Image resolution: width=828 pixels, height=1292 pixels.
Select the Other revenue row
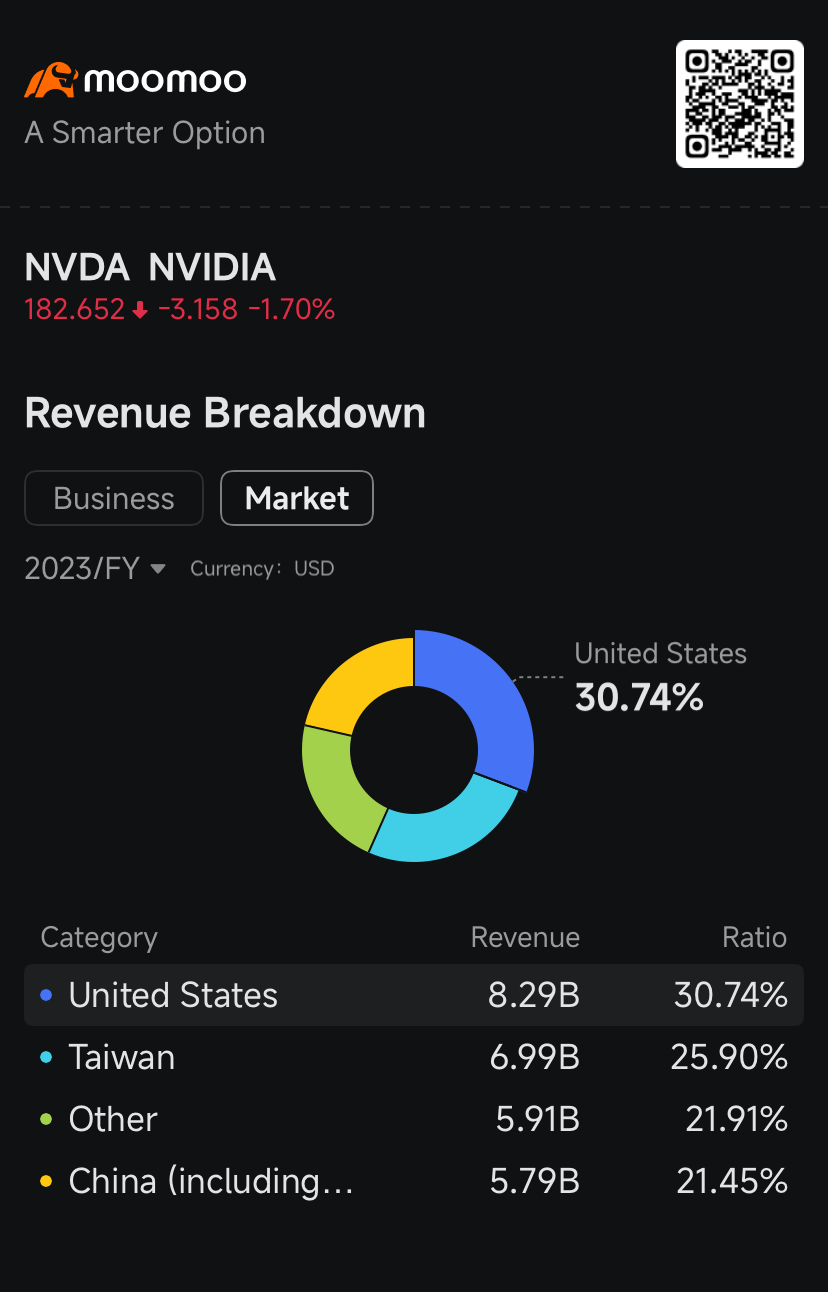pos(413,1119)
